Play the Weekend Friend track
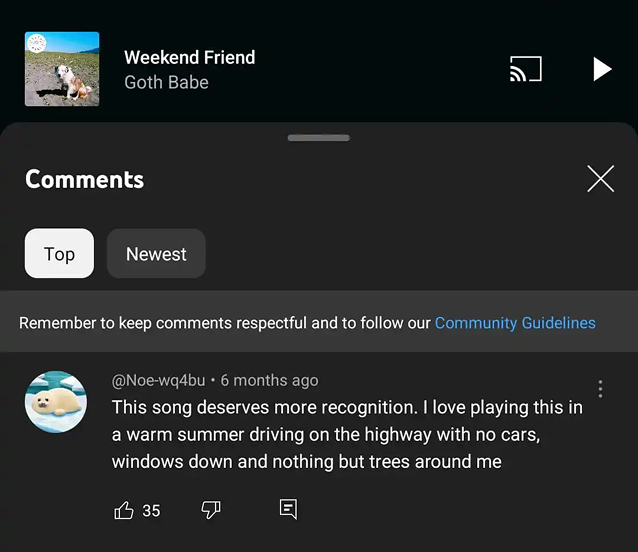This screenshot has width=638, height=552. tap(601, 69)
